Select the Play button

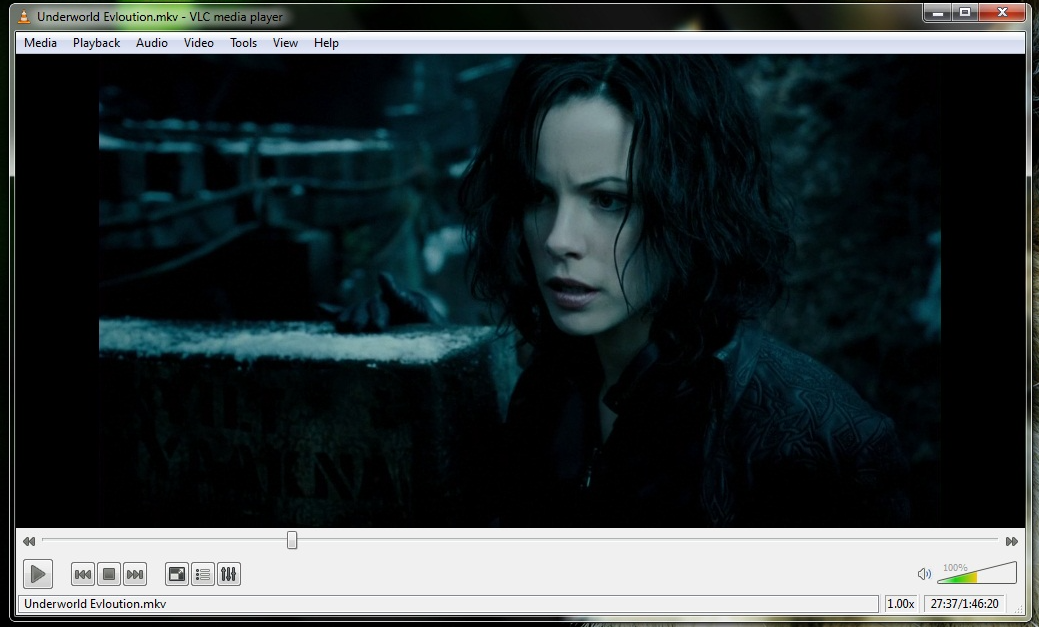37,573
